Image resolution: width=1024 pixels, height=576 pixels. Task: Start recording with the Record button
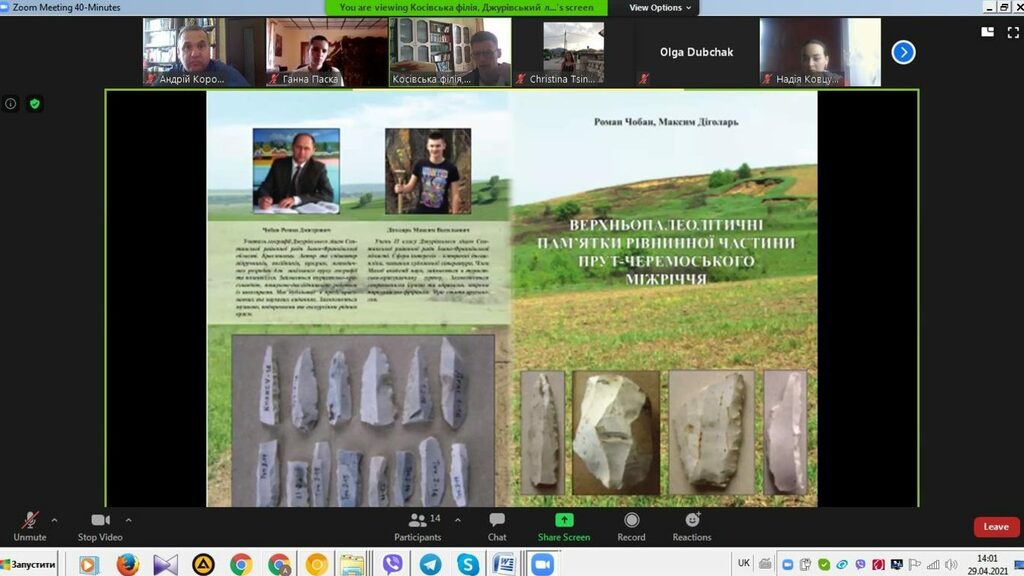631,526
